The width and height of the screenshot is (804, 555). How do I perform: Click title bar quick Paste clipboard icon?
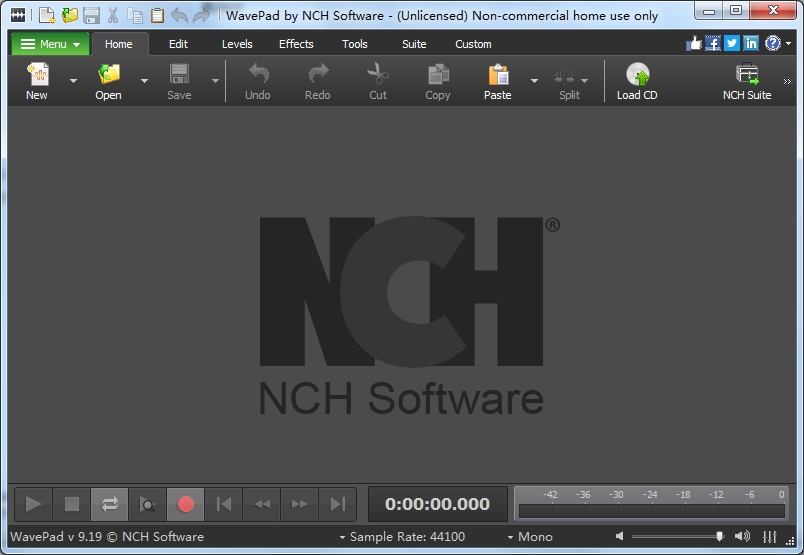click(157, 15)
